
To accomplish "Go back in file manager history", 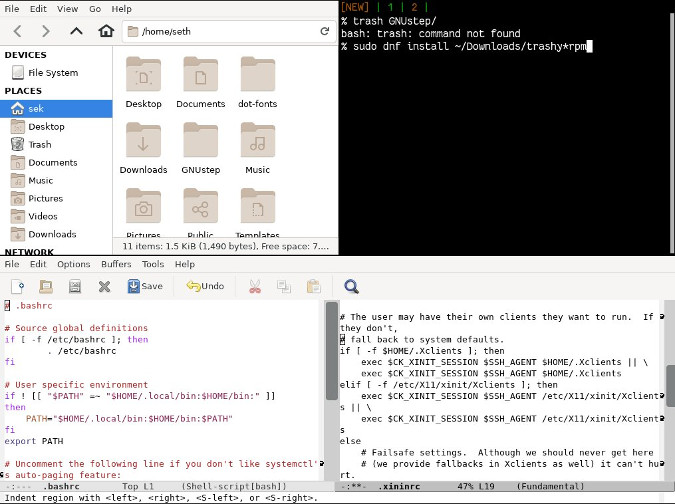I will (x=17, y=31).
